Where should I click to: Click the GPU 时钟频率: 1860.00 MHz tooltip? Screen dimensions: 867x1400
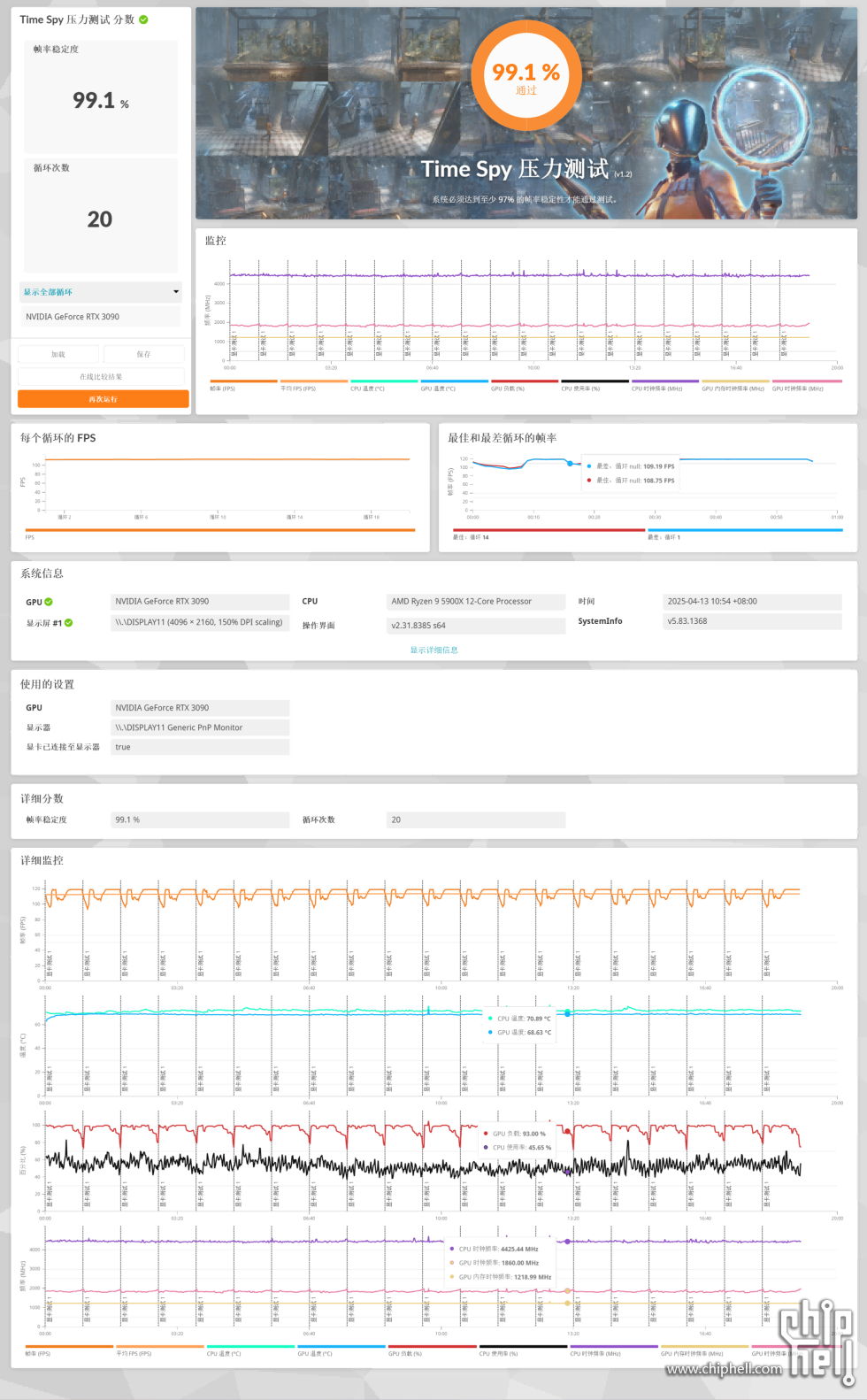[498, 1263]
